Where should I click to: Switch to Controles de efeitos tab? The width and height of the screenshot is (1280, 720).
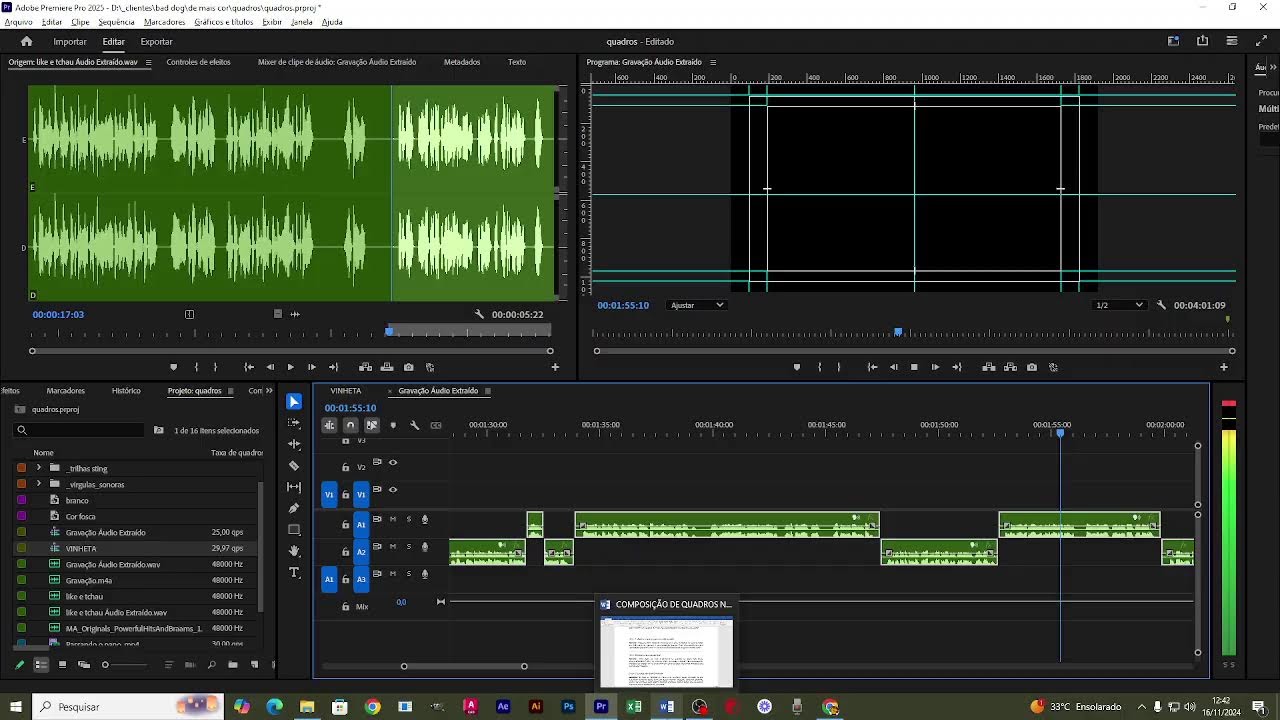198,62
